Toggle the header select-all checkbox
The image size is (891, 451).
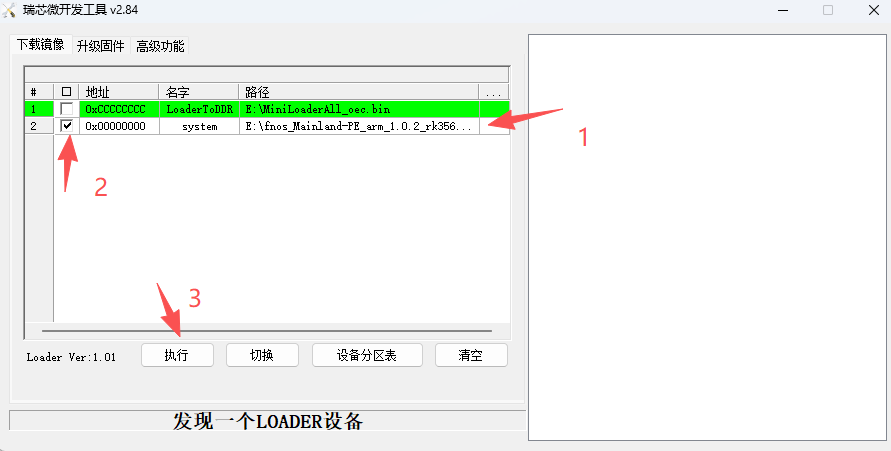pyautogui.click(x=66, y=91)
